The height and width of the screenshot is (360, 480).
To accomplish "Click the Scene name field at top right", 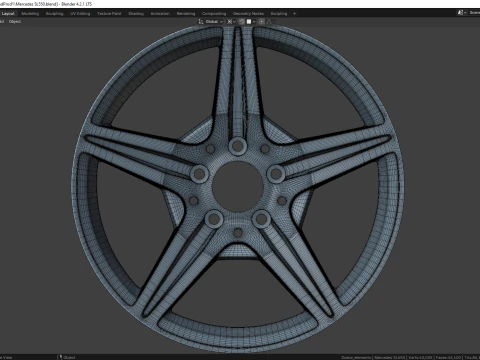I will (474, 13).
